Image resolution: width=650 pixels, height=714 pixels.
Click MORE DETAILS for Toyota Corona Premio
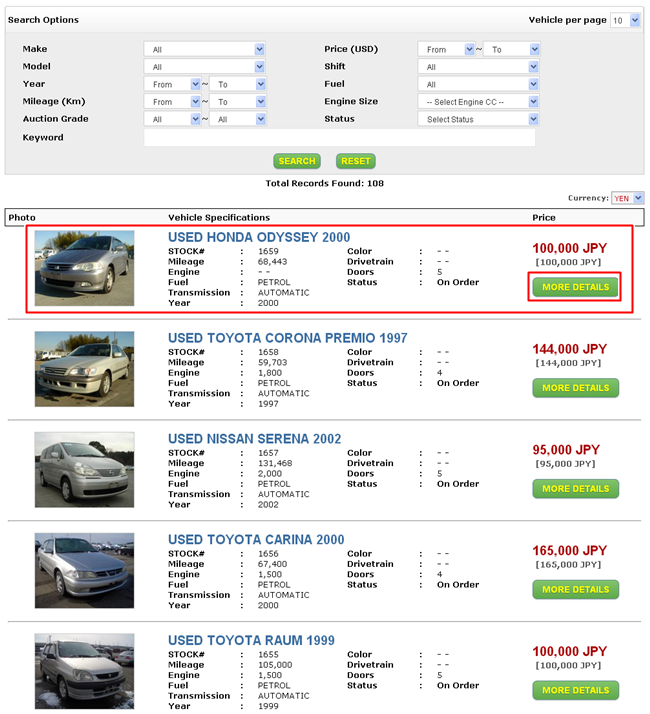(576, 388)
